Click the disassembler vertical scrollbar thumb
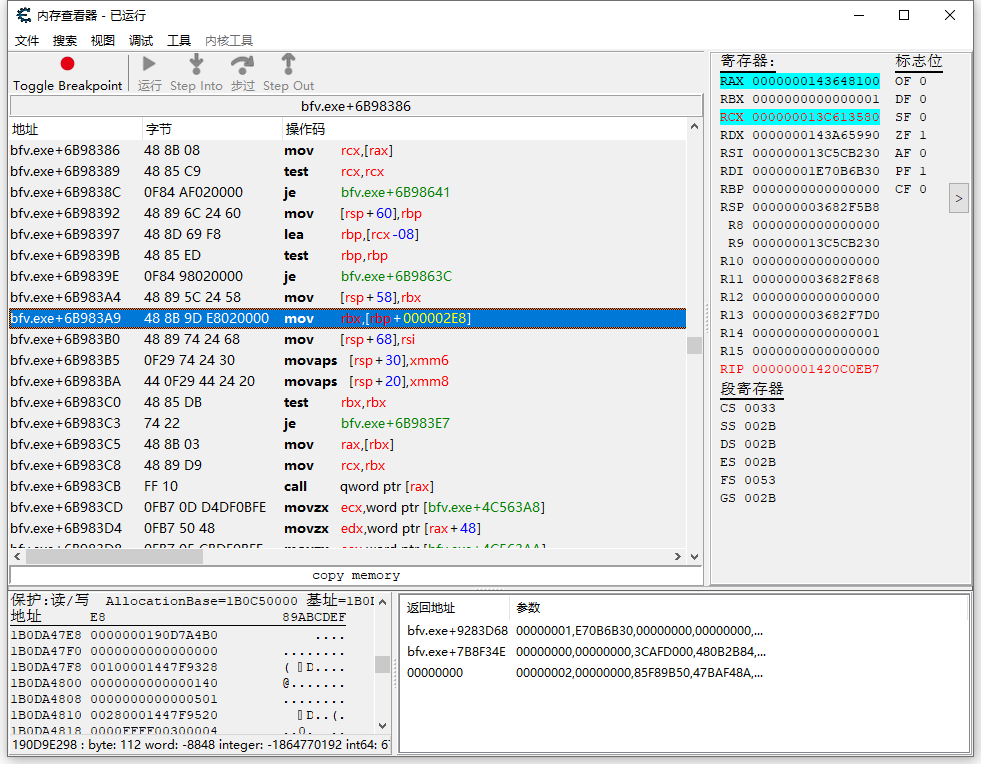Viewport: 981px width, 764px height. click(x=694, y=345)
